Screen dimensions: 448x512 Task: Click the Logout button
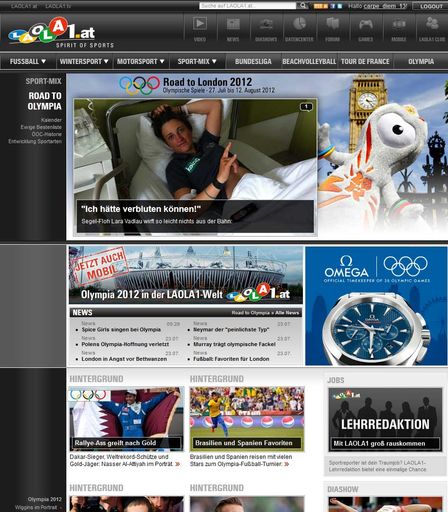(x=431, y=6)
